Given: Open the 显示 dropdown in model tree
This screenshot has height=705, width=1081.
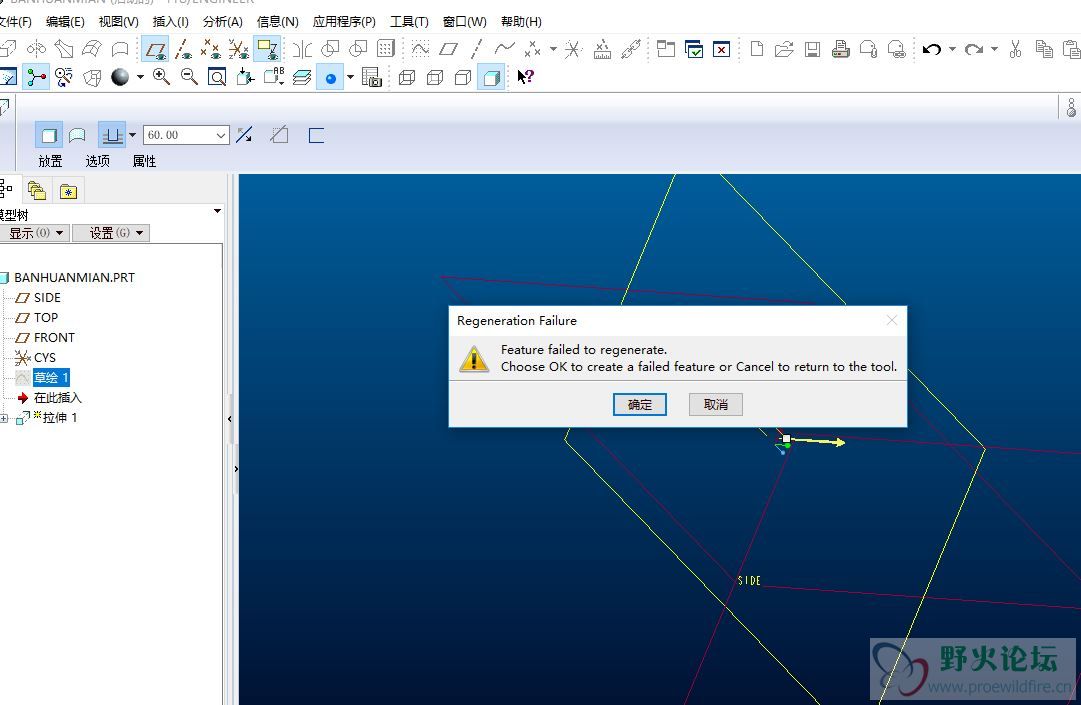Looking at the screenshot, I should (x=34, y=233).
